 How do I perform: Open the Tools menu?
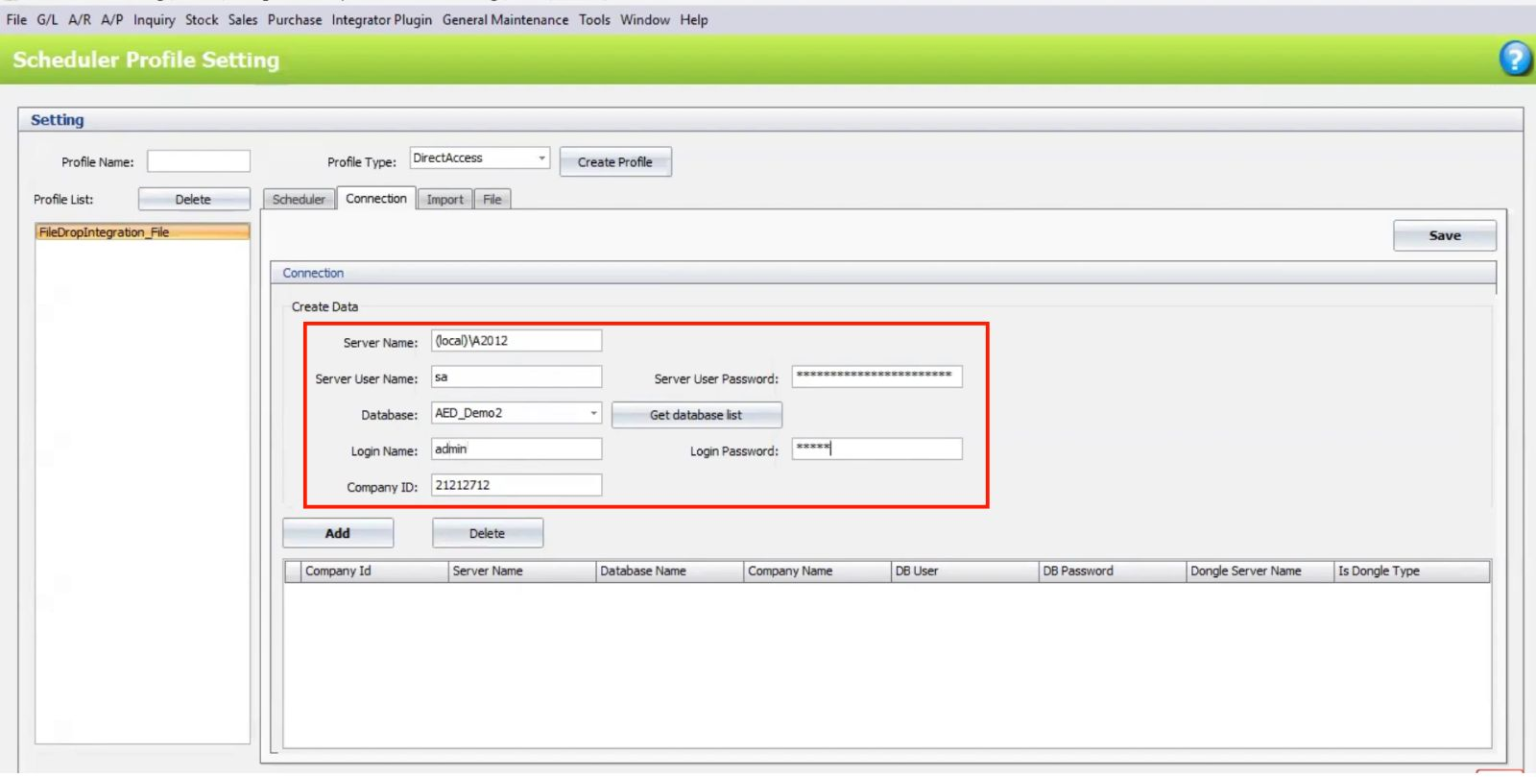(x=595, y=21)
